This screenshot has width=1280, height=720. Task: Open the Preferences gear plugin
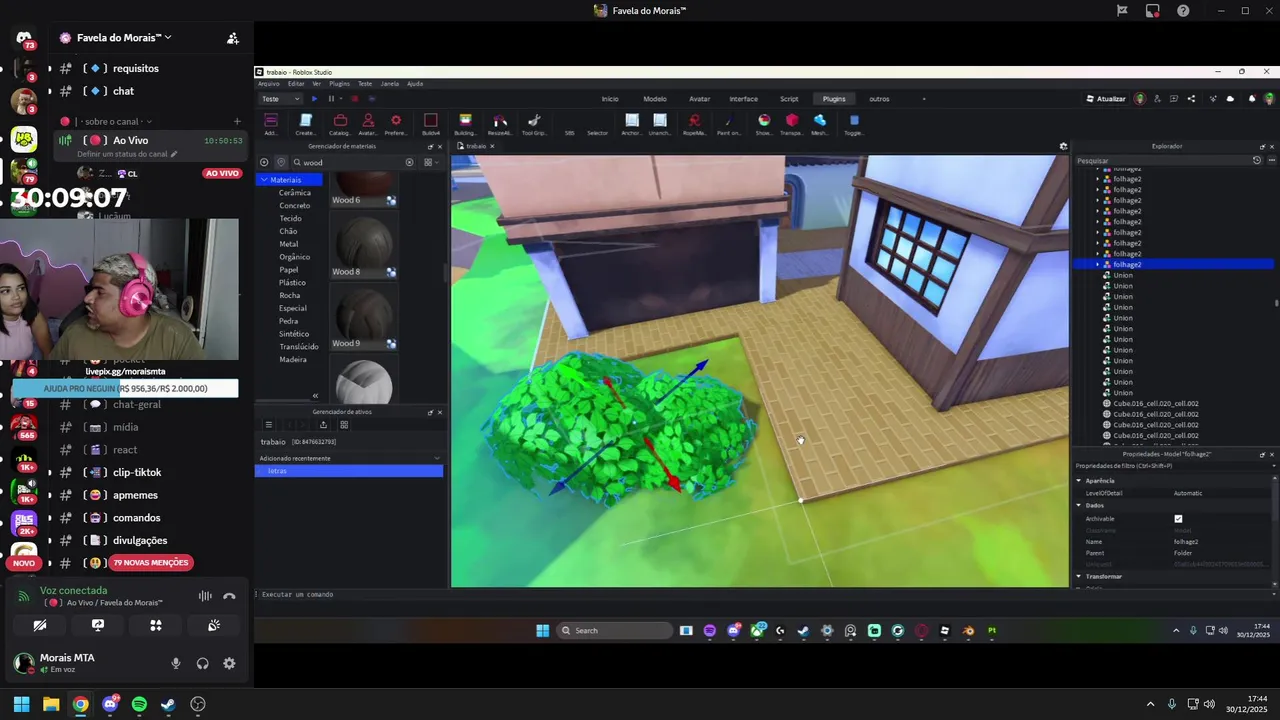pos(396,124)
